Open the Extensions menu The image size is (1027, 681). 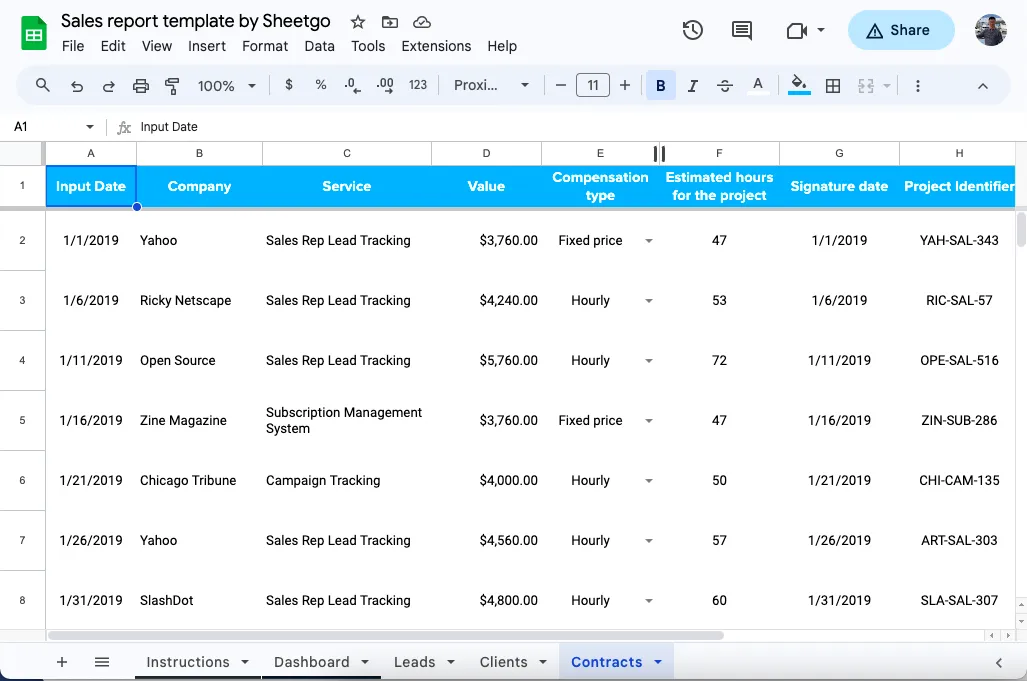[x=436, y=46]
